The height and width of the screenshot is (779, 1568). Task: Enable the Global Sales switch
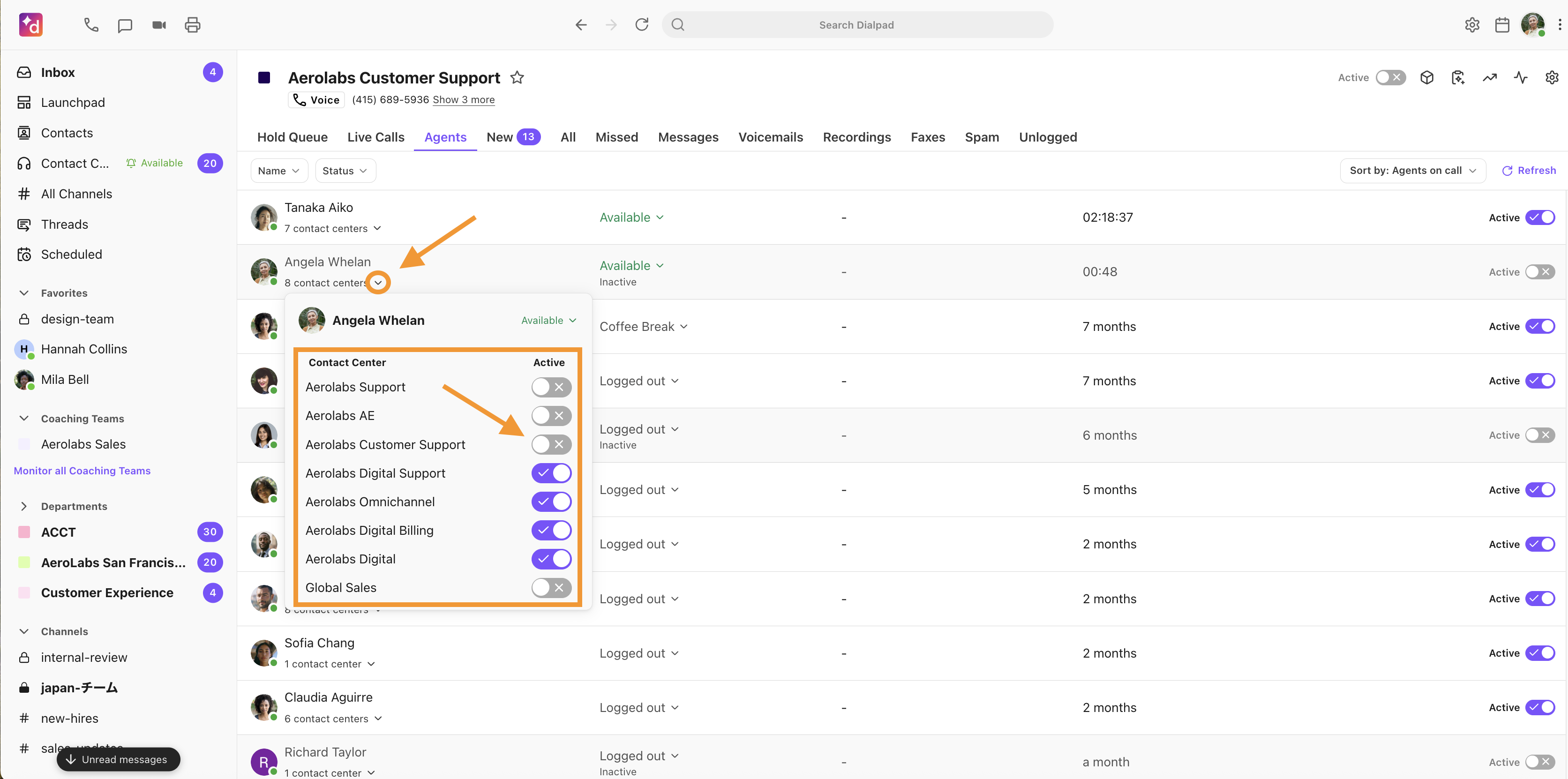(x=551, y=587)
